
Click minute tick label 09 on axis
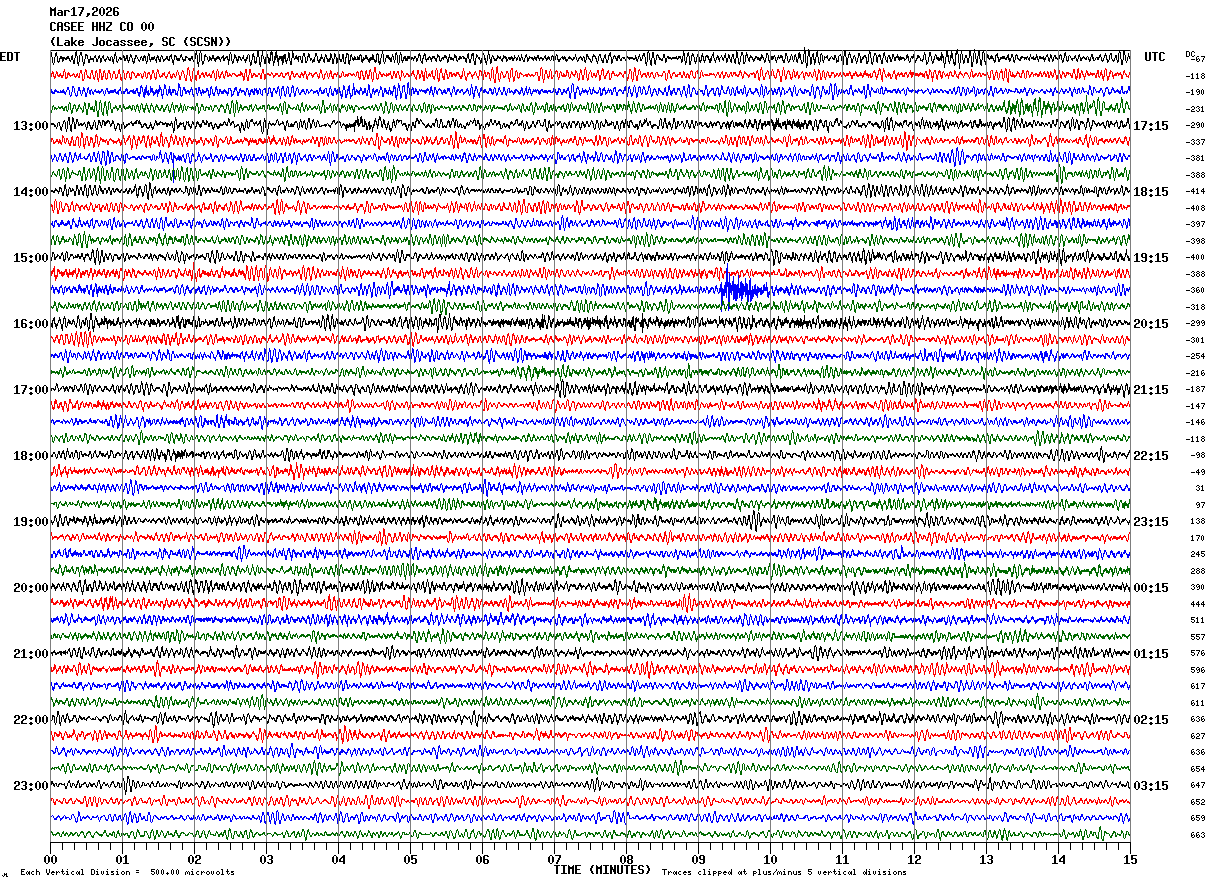[698, 859]
